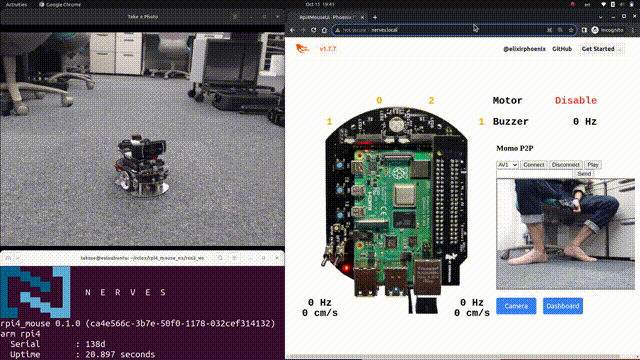Click the v1.7.7 version badge
The width and height of the screenshot is (640, 360).
coord(328,49)
